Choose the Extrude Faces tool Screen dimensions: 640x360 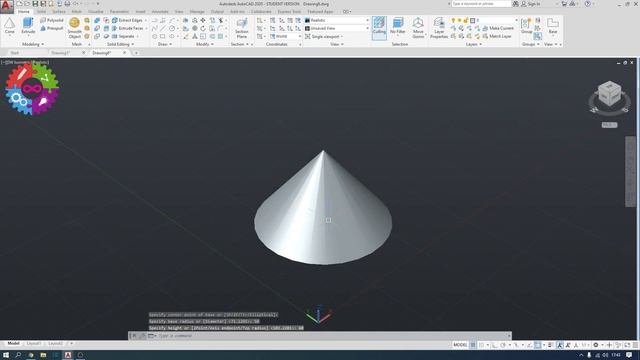click(127, 28)
